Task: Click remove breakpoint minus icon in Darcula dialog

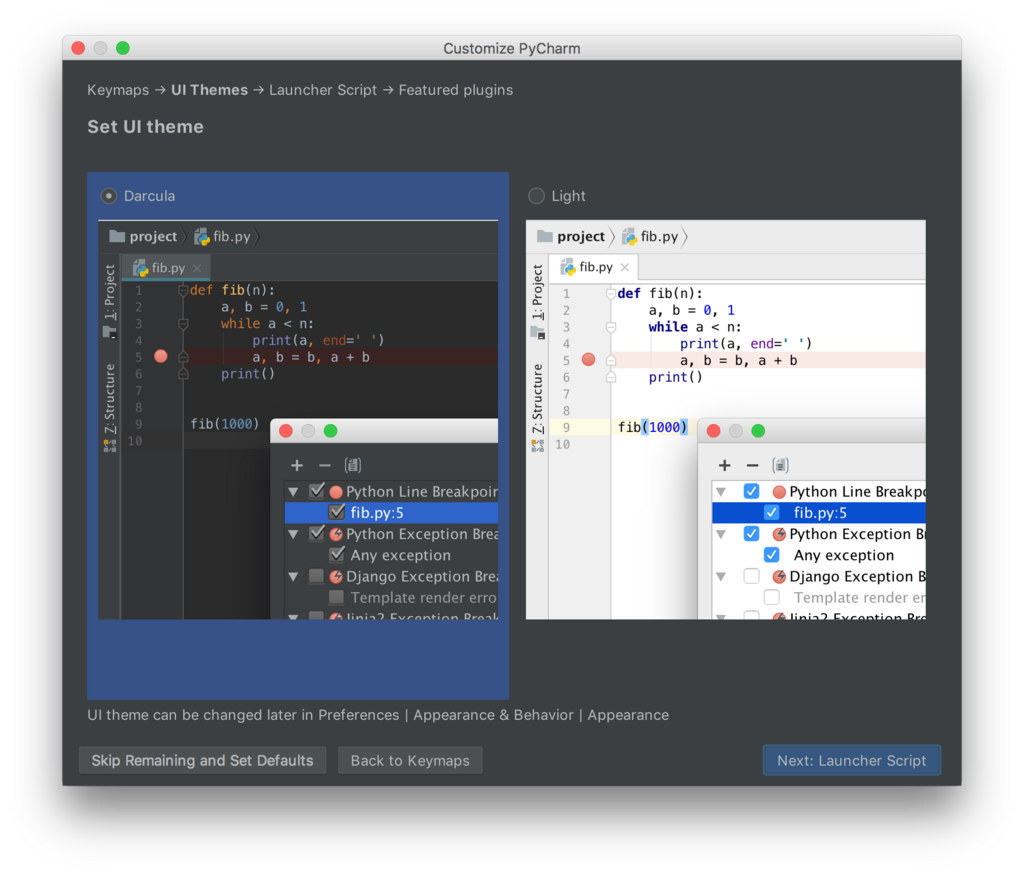Action: 325,466
